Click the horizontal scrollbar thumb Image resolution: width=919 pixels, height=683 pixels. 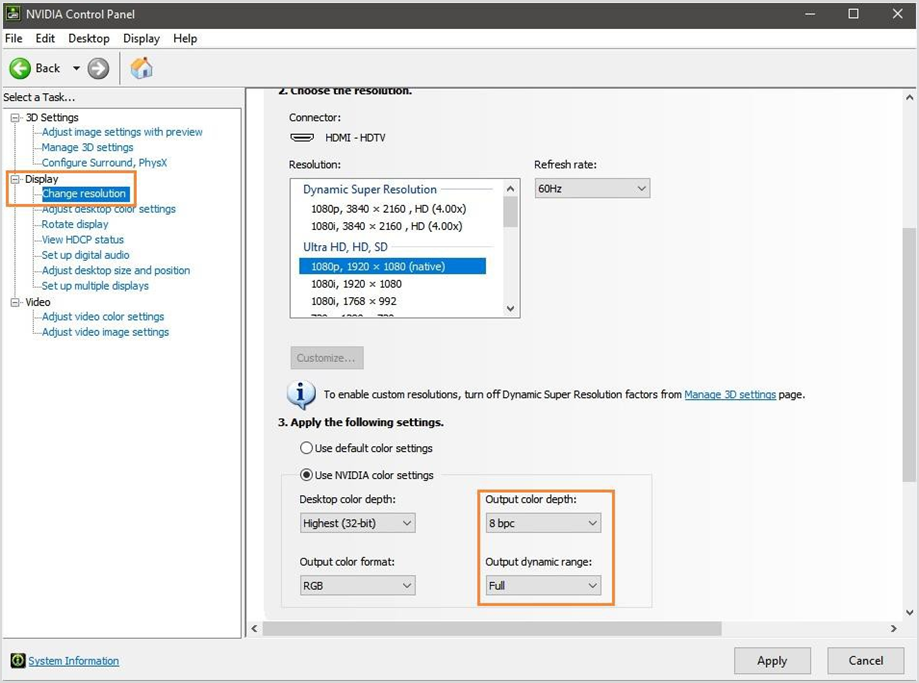tap(492, 628)
